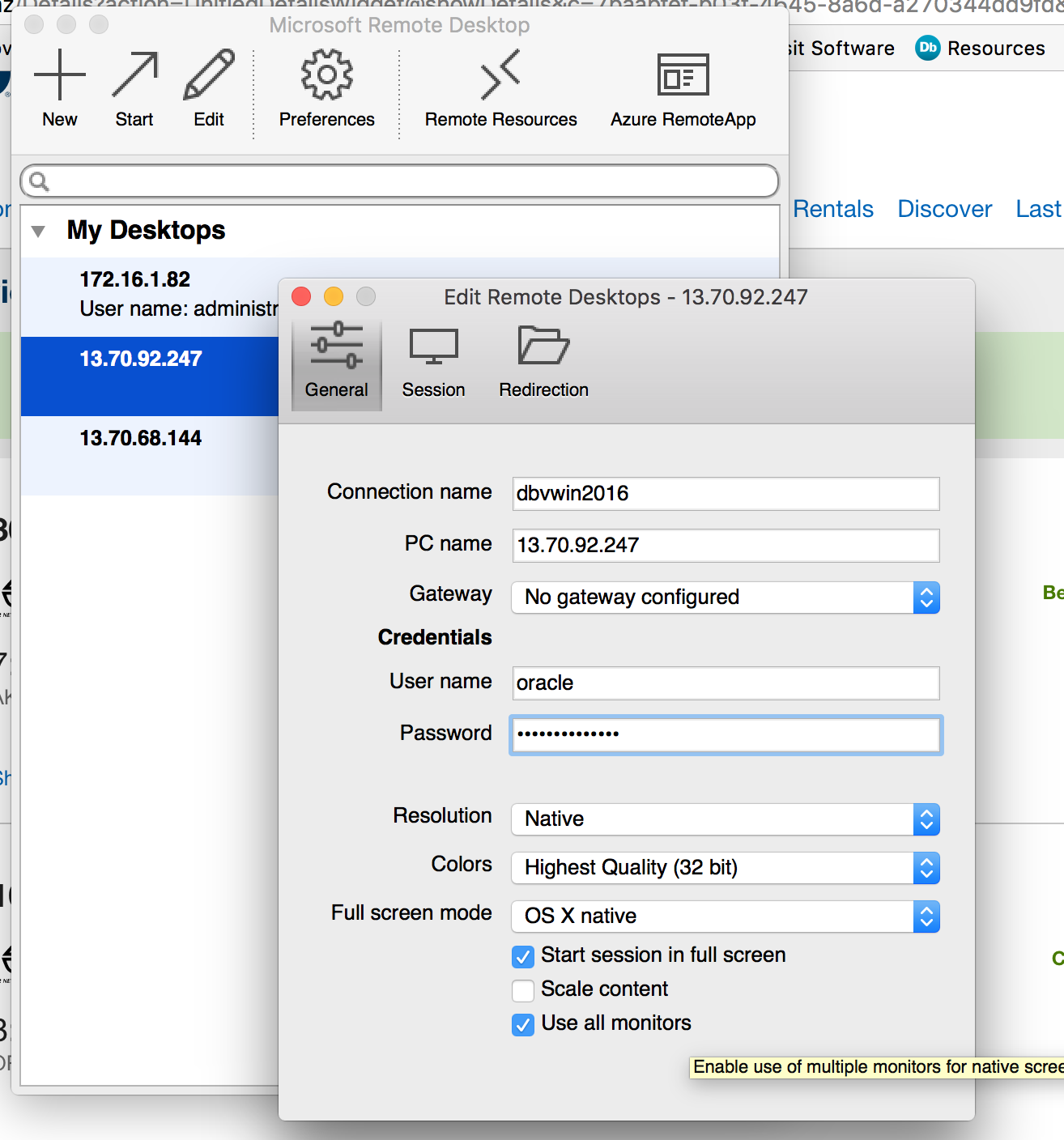Viewport: 1064px width, 1140px height.
Task: Open Rentals link in browser window
Action: click(x=833, y=209)
